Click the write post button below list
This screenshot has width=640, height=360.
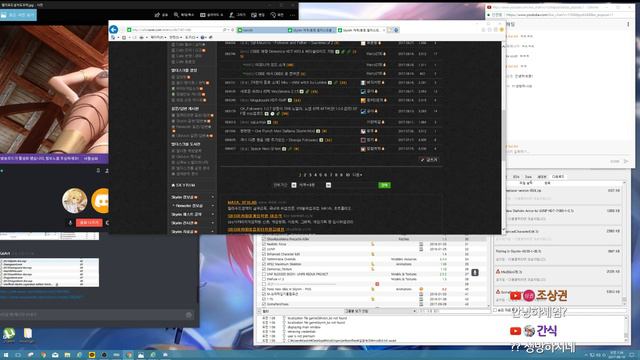[429, 160]
